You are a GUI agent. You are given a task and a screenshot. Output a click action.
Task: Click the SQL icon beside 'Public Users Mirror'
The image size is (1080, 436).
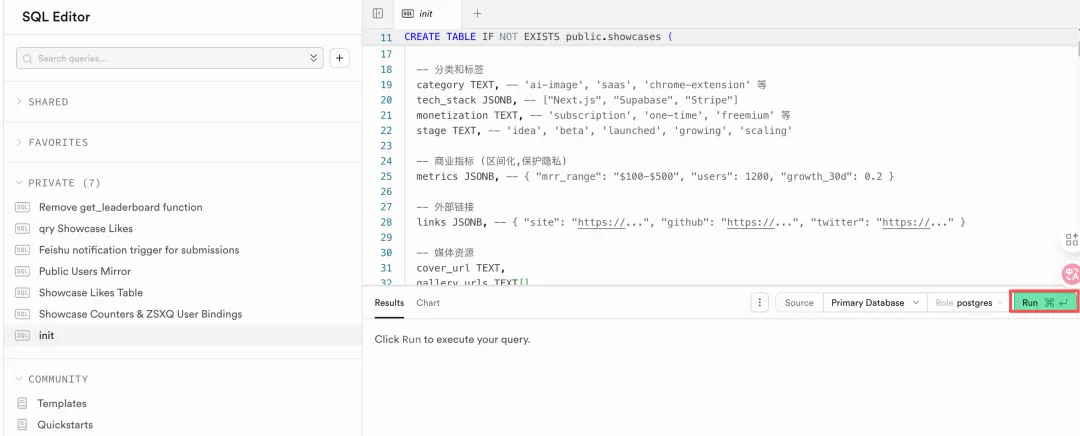pyautogui.click(x=23, y=271)
